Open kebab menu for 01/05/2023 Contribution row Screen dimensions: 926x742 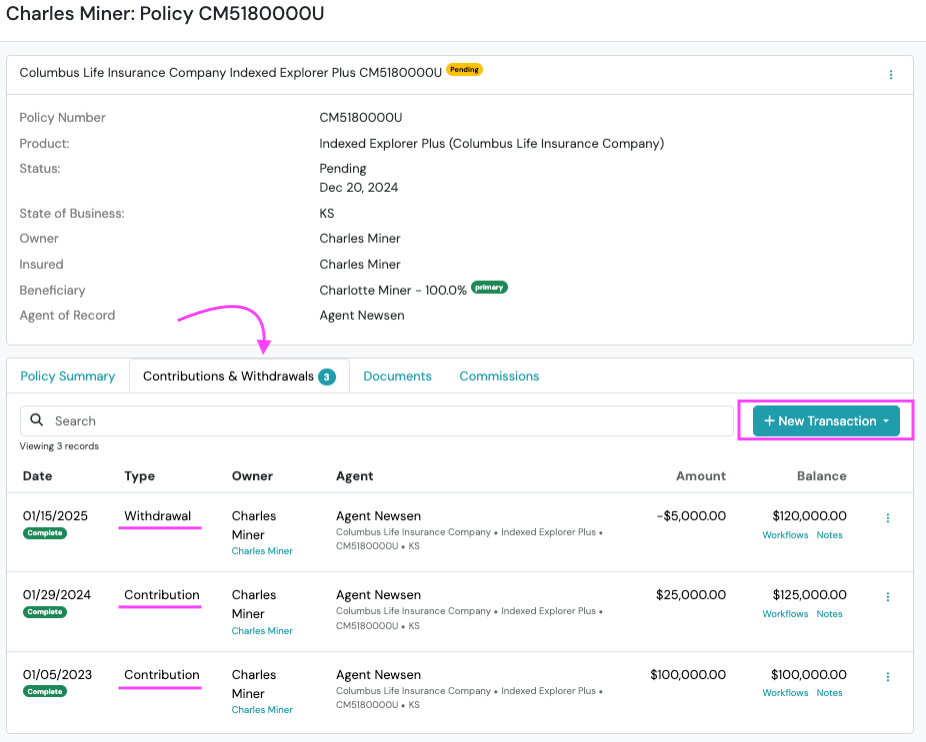(x=888, y=676)
